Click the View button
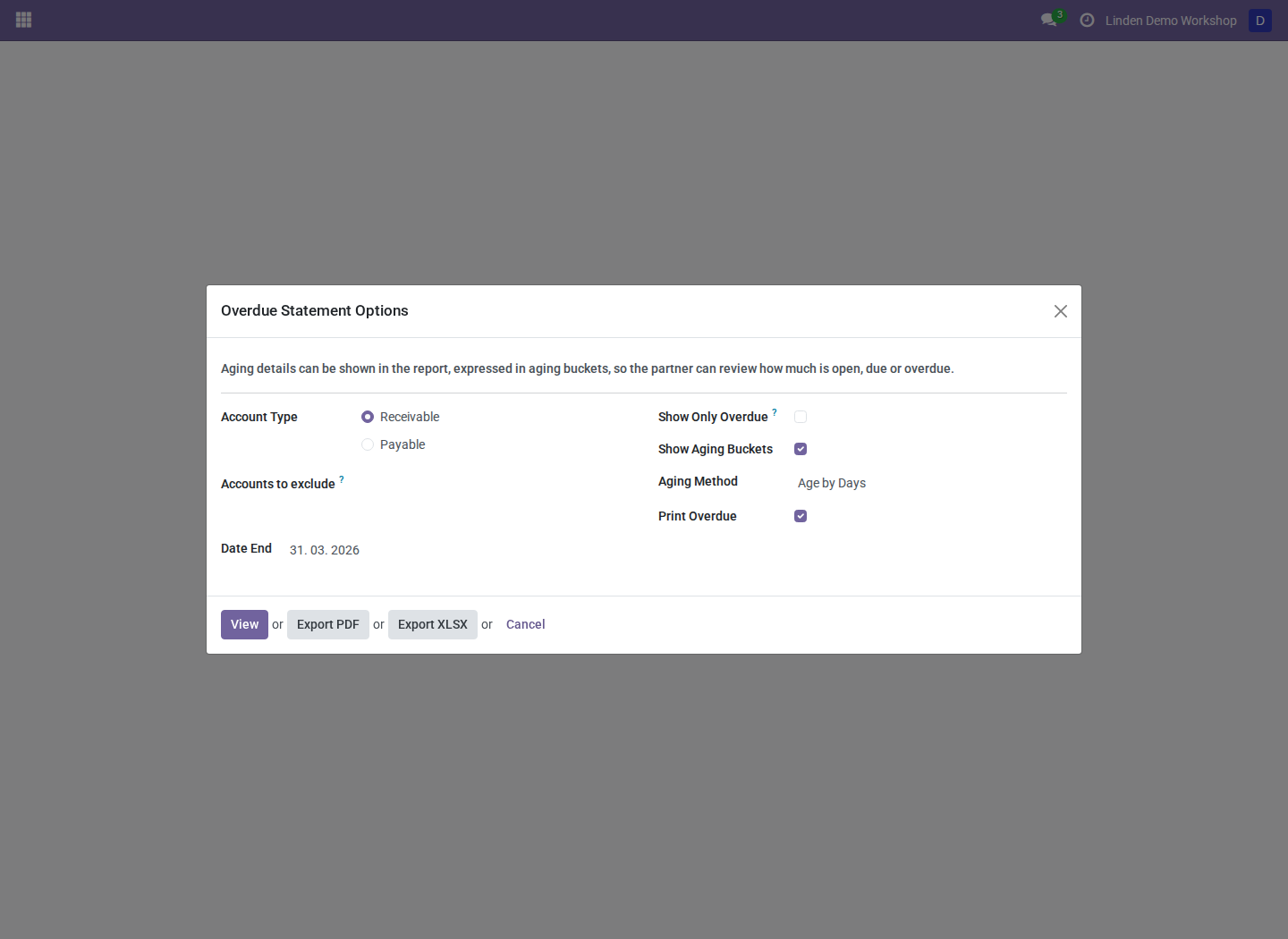Screen dimensions: 1288x939 244,624
